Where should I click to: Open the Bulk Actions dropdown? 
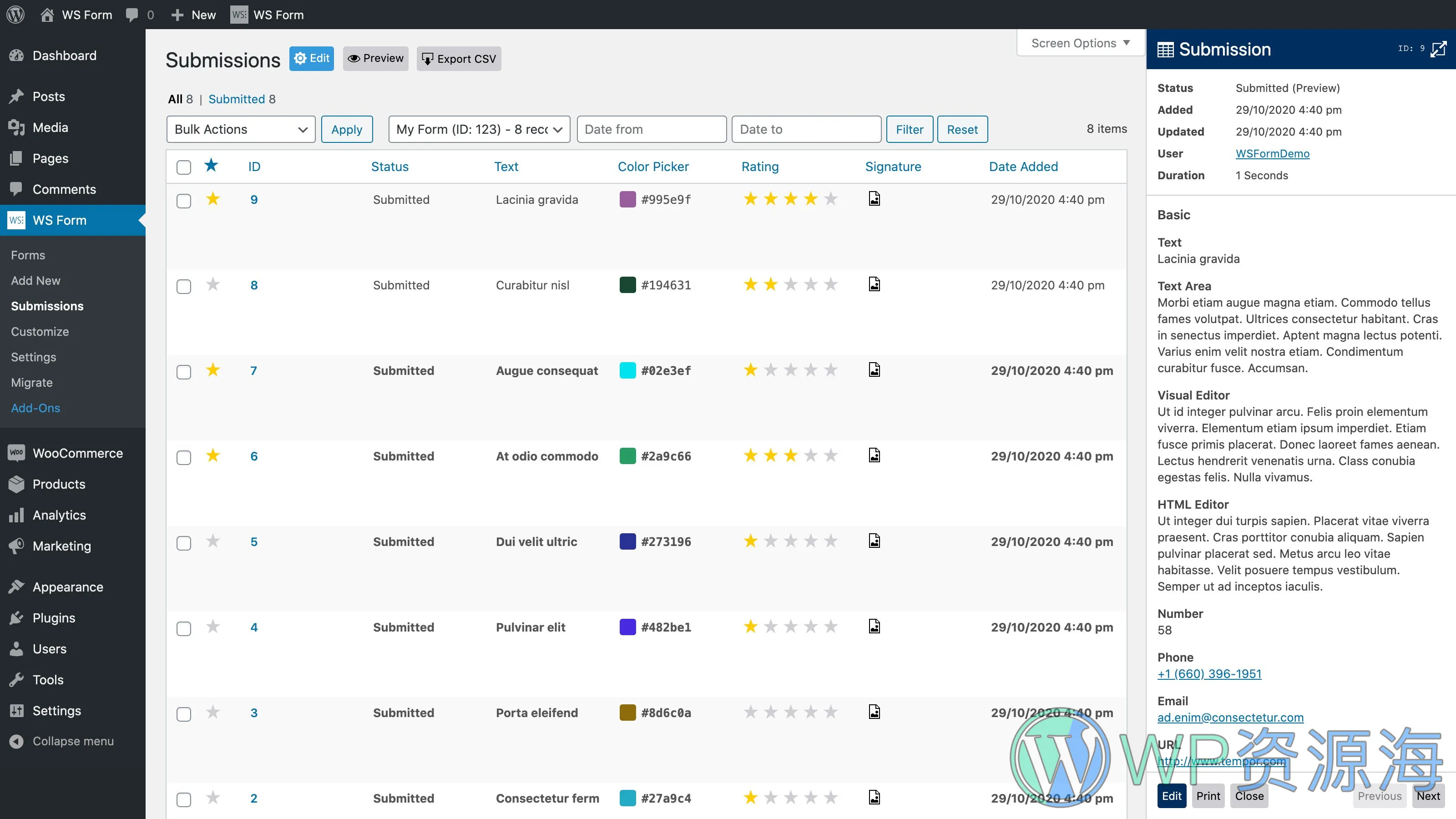tap(241, 129)
